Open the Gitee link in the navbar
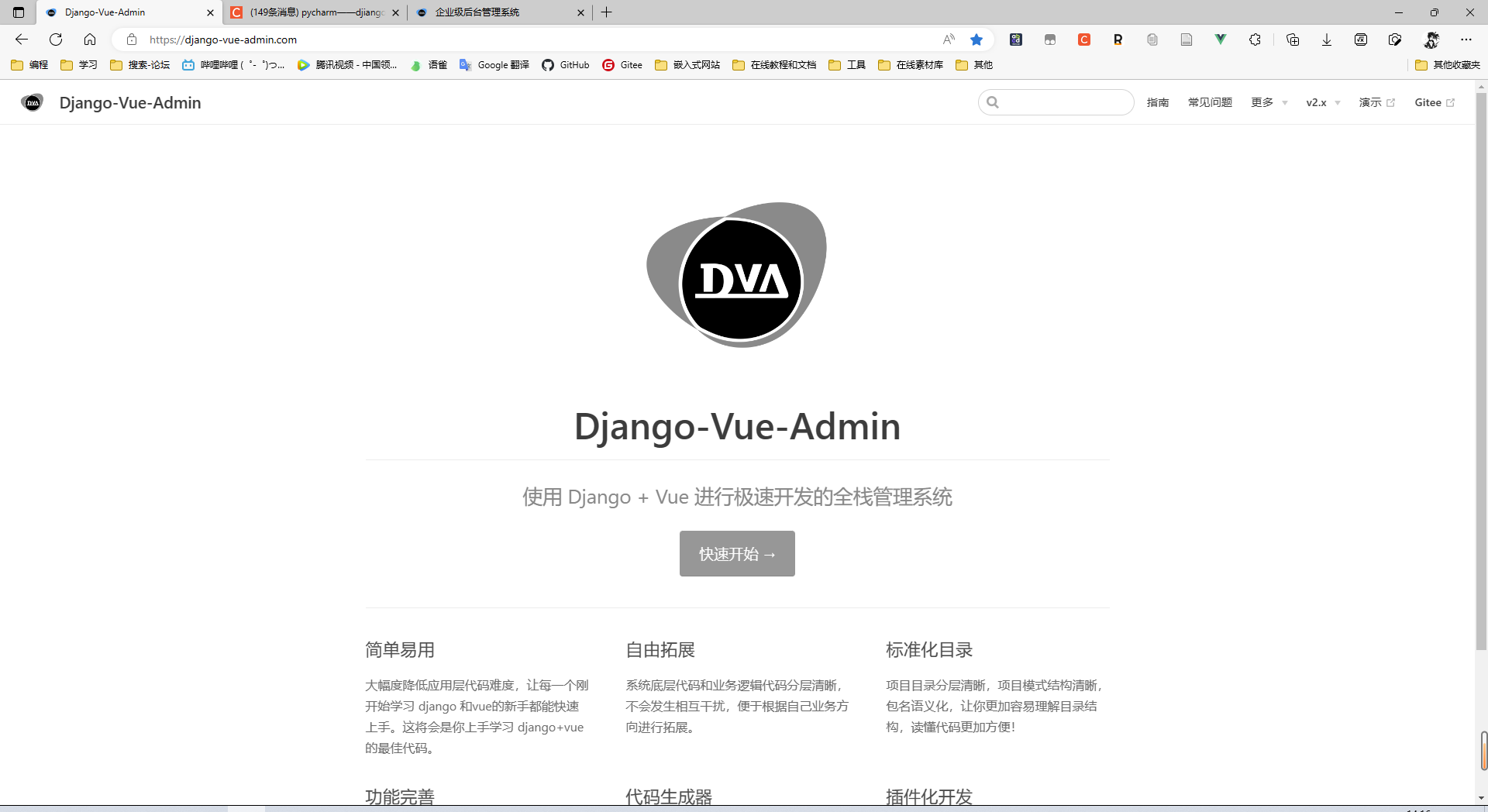 [x=1435, y=102]
